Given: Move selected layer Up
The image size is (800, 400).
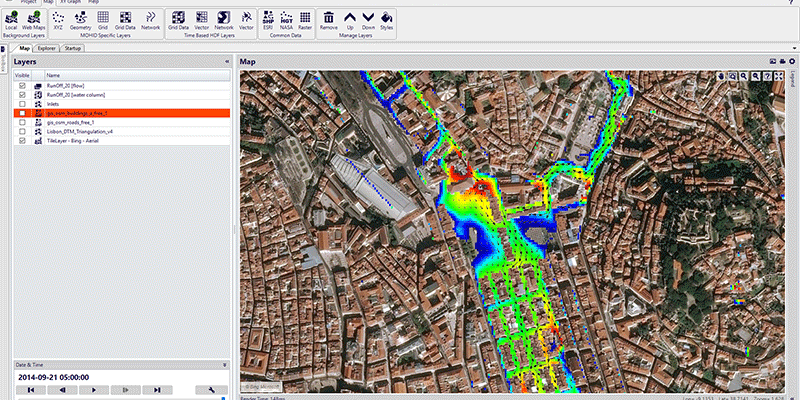Looking at the screenshot, I should pyautogui.click(x=349, y=20).
